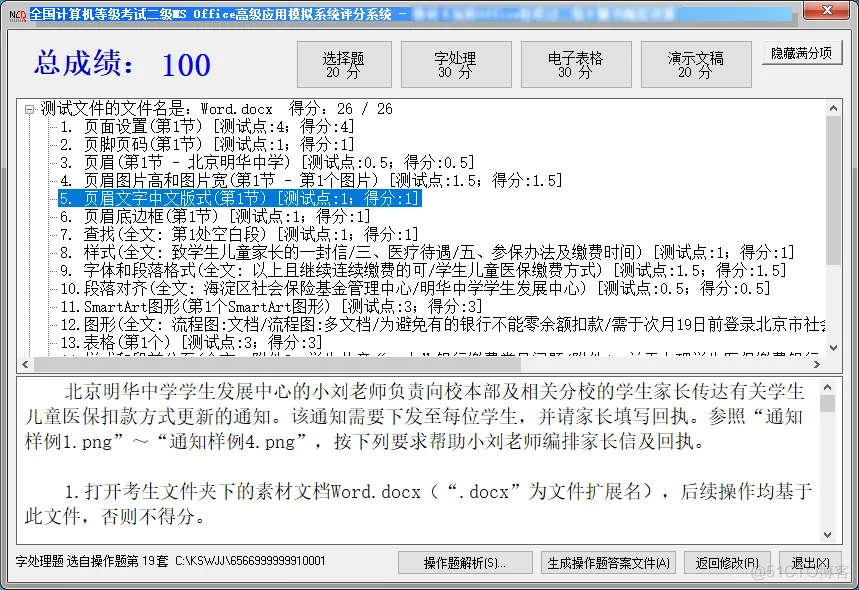Select the Word.docx score root row
This screenshot has height=590, width=859.
216,109
